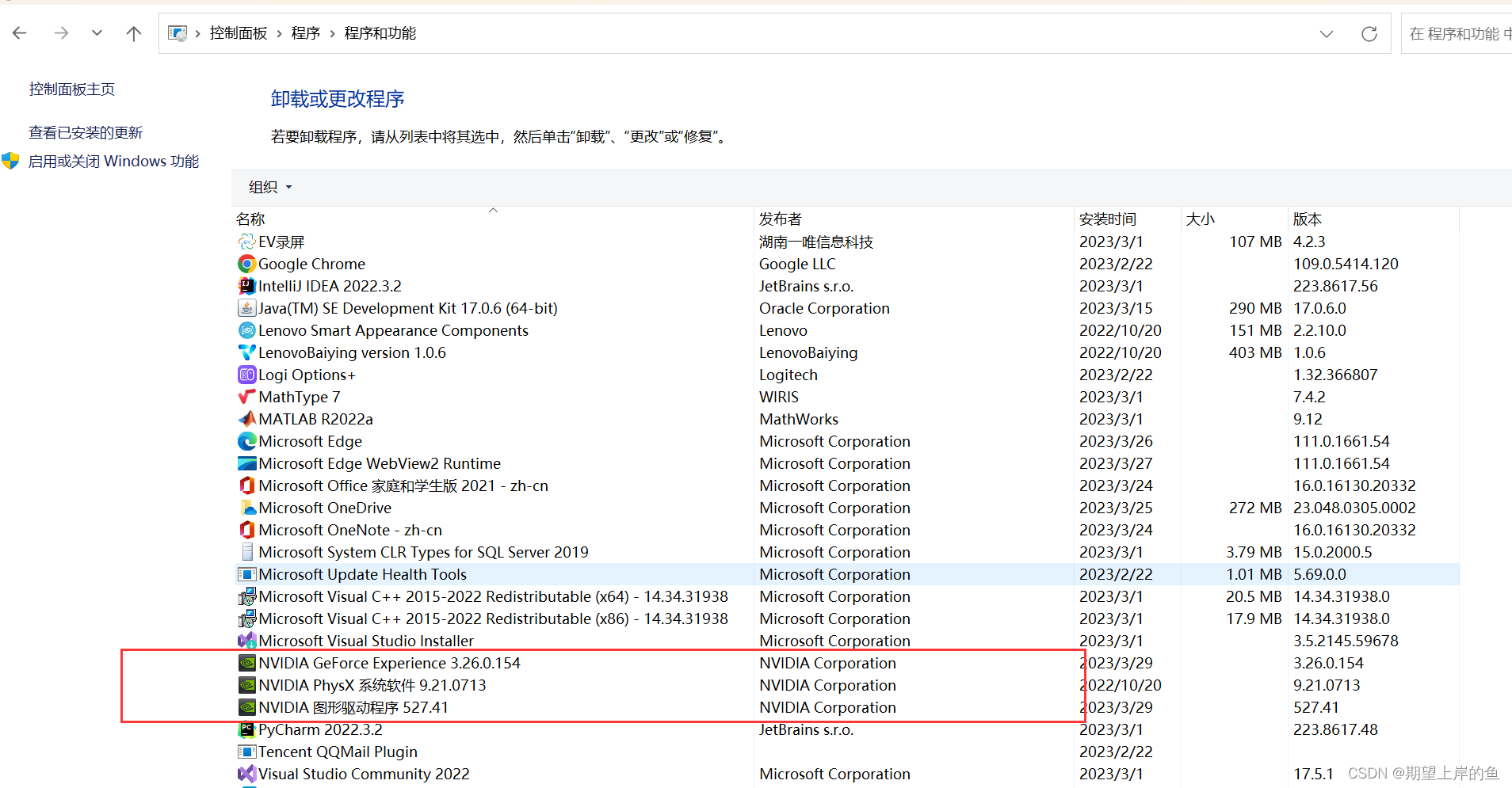Click the Control Panel icon in address bar
This screenshot has width=1512, height=788.
(x=178, y=33)
